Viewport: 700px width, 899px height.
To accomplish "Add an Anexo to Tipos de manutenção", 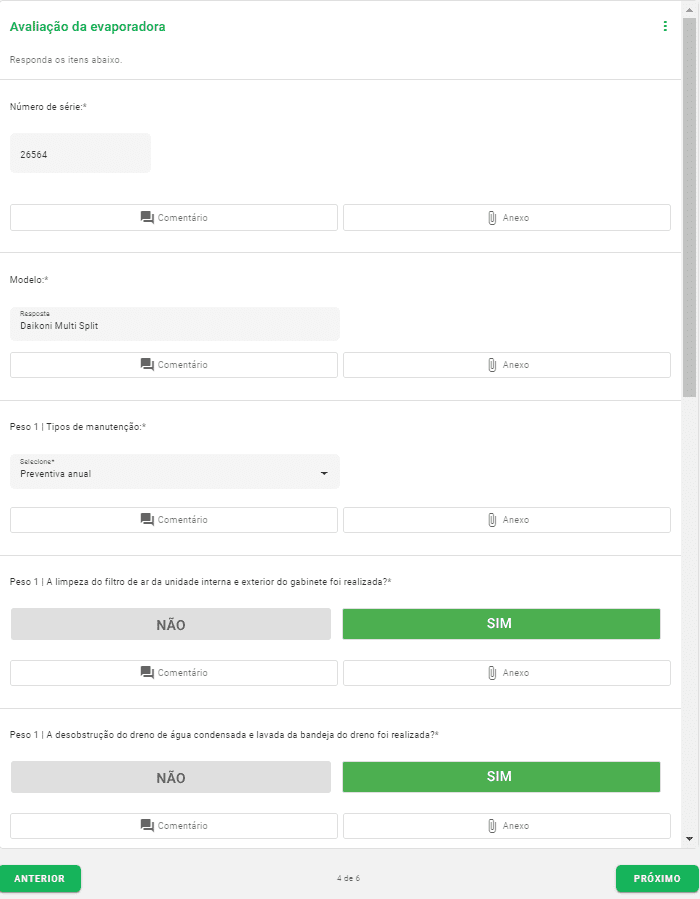I will click(x=506, y=519).
